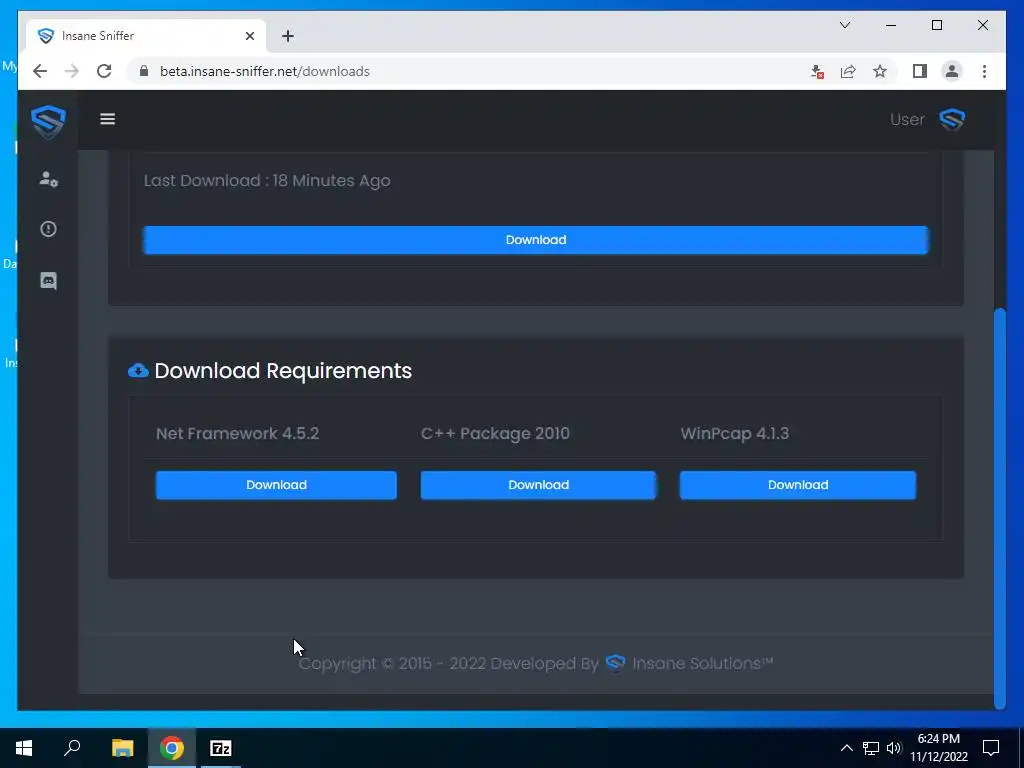Open the alert info sidebar icon
This screenshot has height=768, width=1024.
point(48,229)
